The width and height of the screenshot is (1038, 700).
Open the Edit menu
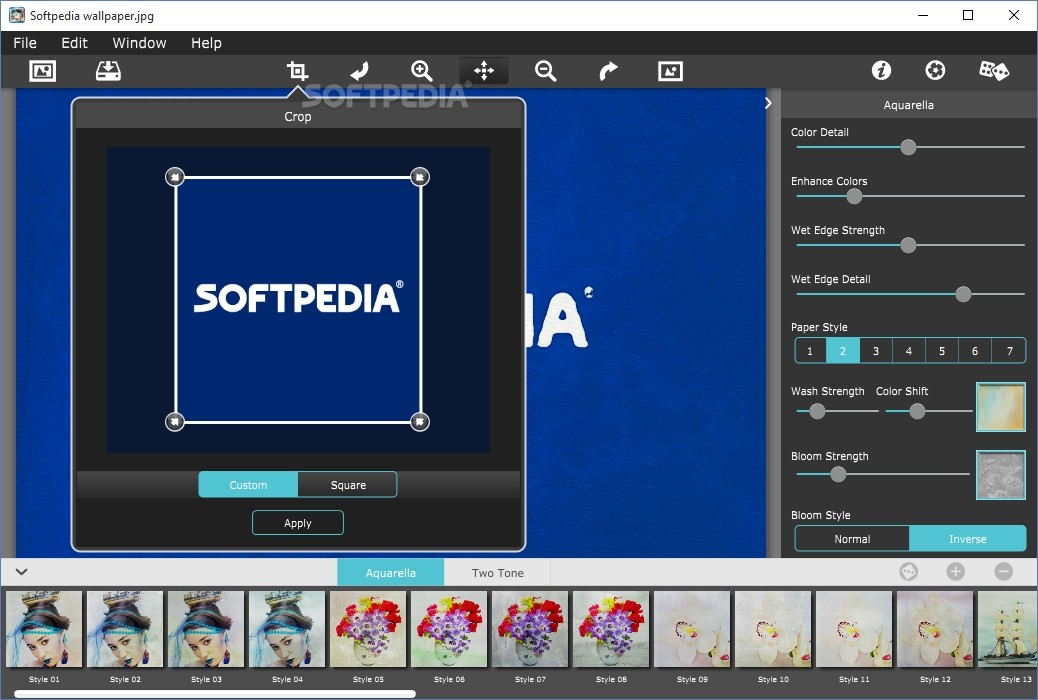tap(74, 43)
